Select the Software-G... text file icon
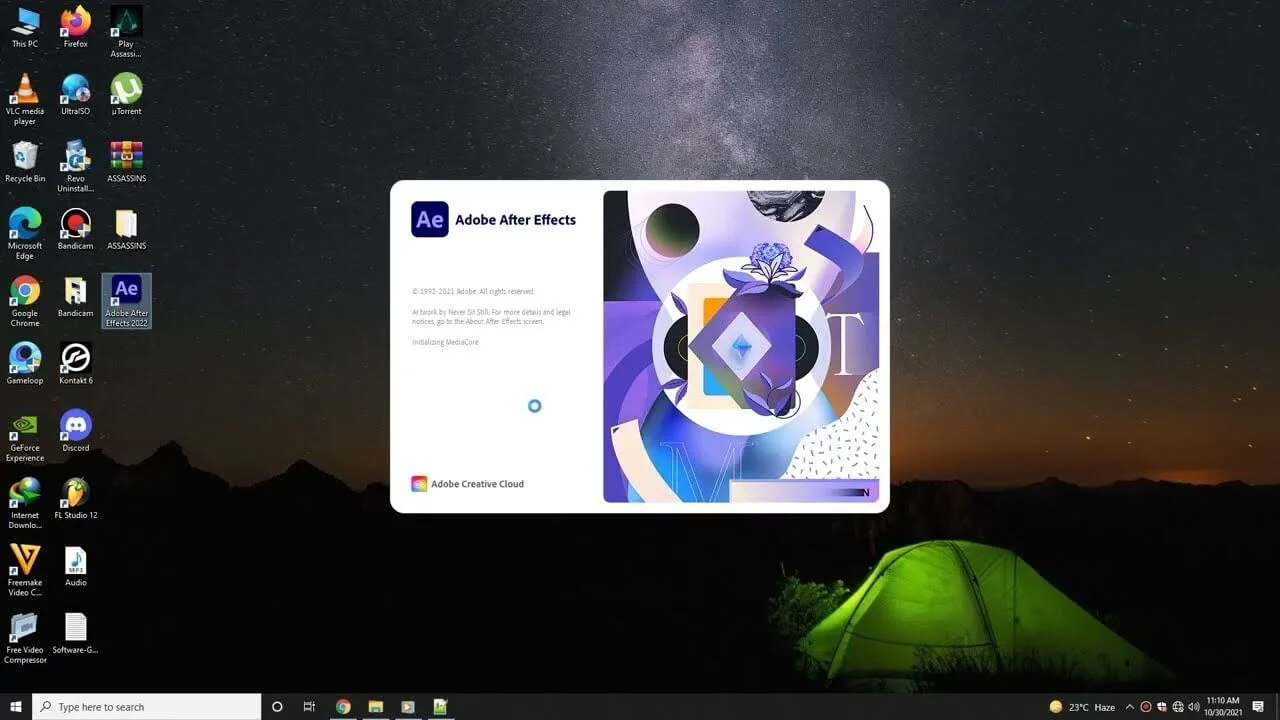The width and height of the screenshot is (1280, 720). (x=75, y=632)
